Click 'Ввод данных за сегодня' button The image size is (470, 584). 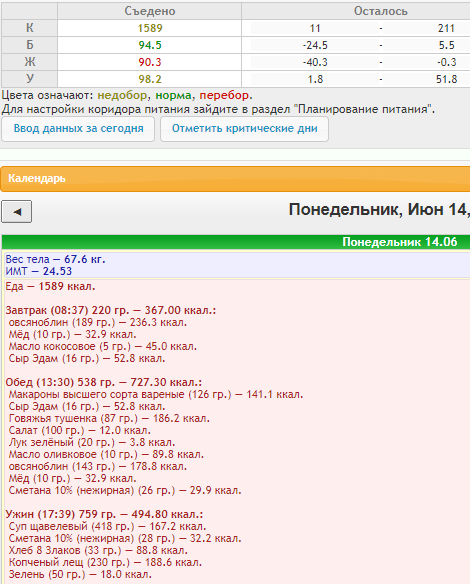coord(78,129)
